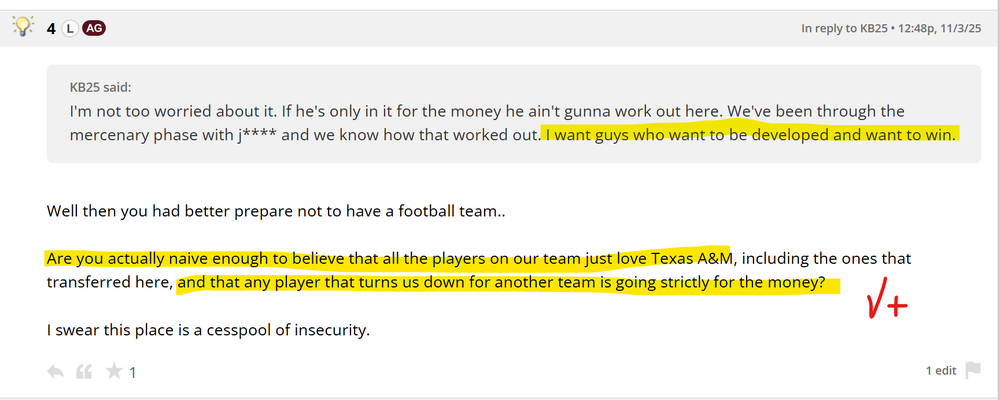1000x400 pixels.
Task: Click the maroon AG badge
Action: click(94, 29)
